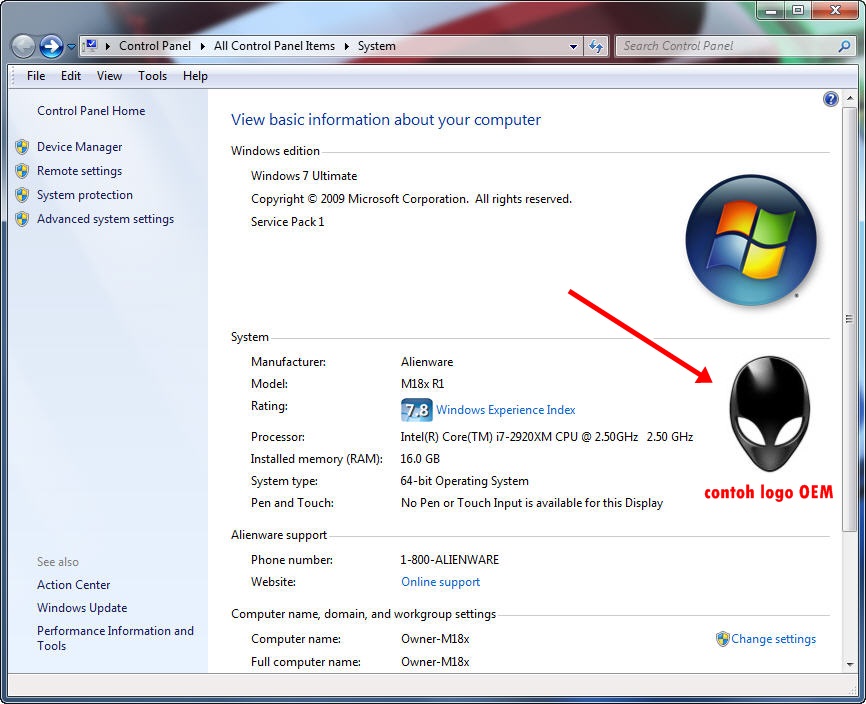Viewport: 866px width, 704px height.
Task: Click the shield icon beside Change settings
Action: point(721,638)
